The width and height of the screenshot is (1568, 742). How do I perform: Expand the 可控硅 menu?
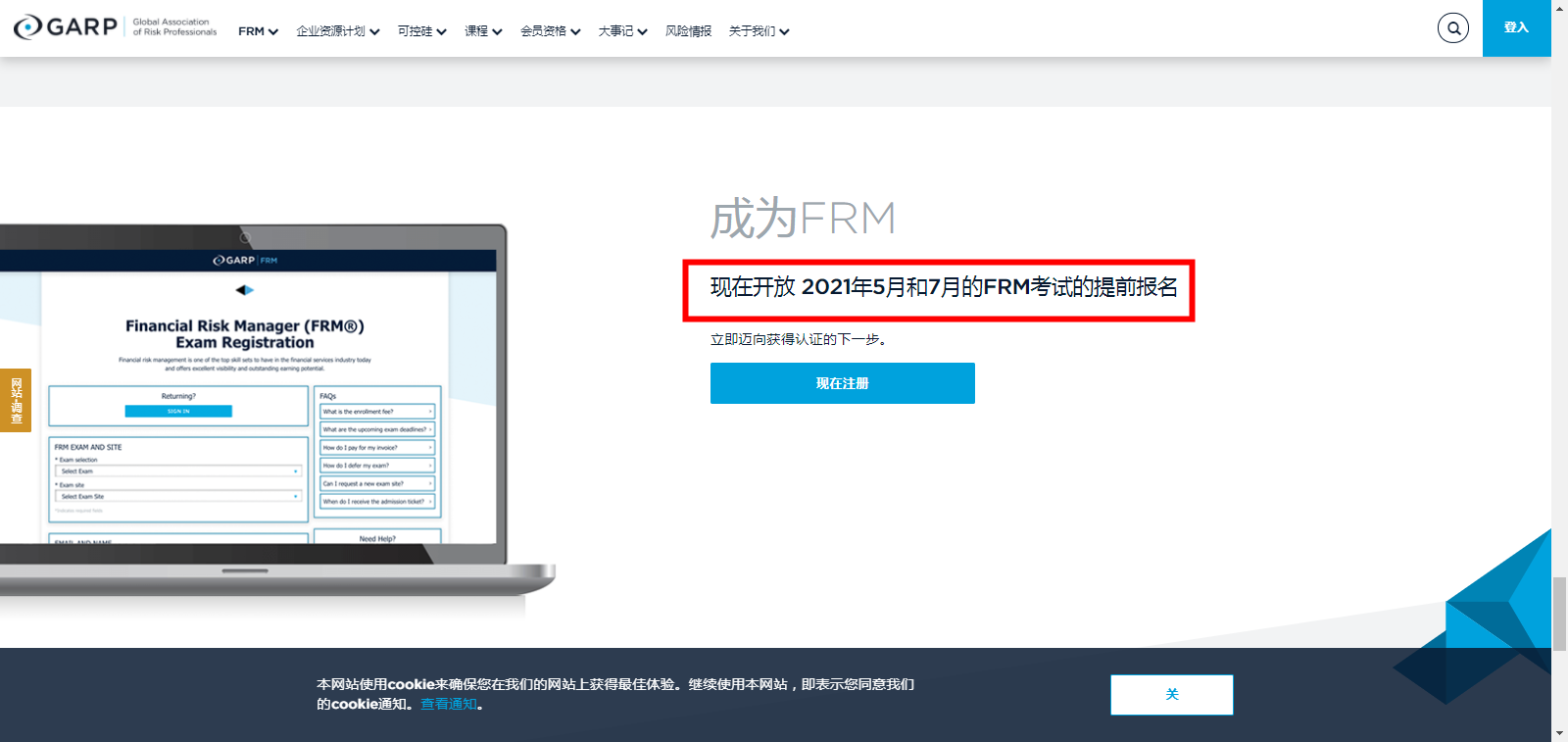coord(422,31)
